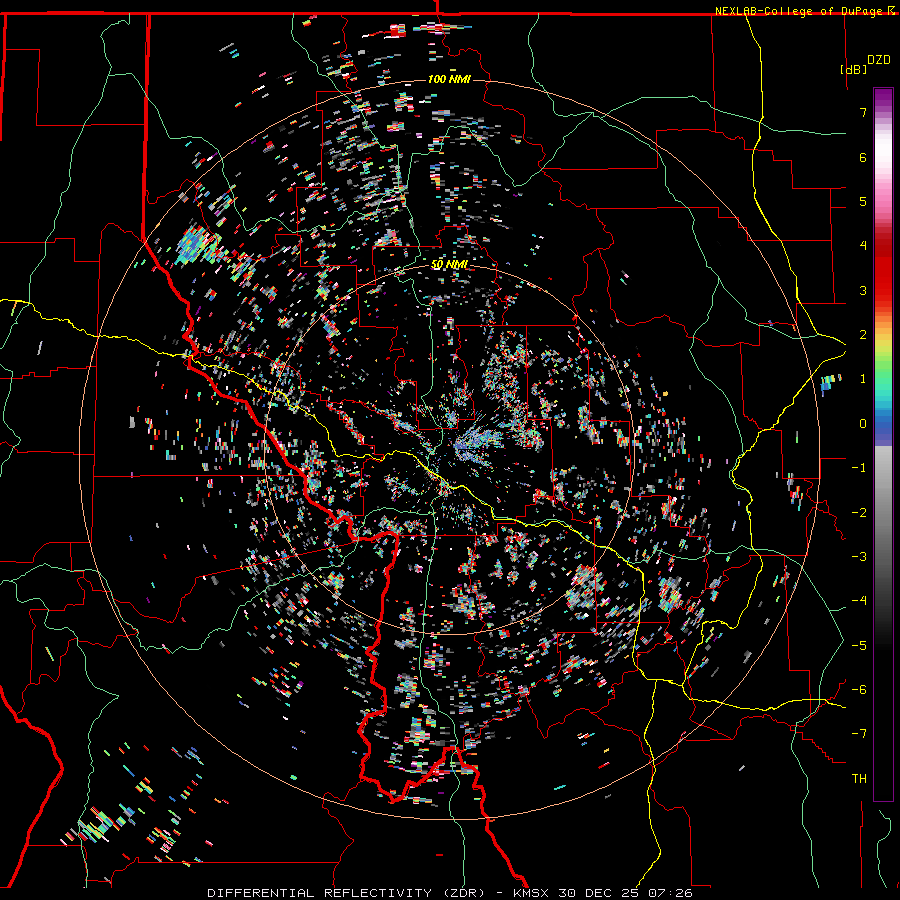Select the 4 value on color scale
This screenshot has width=900, height=900.
pyautogui.click(x=863, y=246)
